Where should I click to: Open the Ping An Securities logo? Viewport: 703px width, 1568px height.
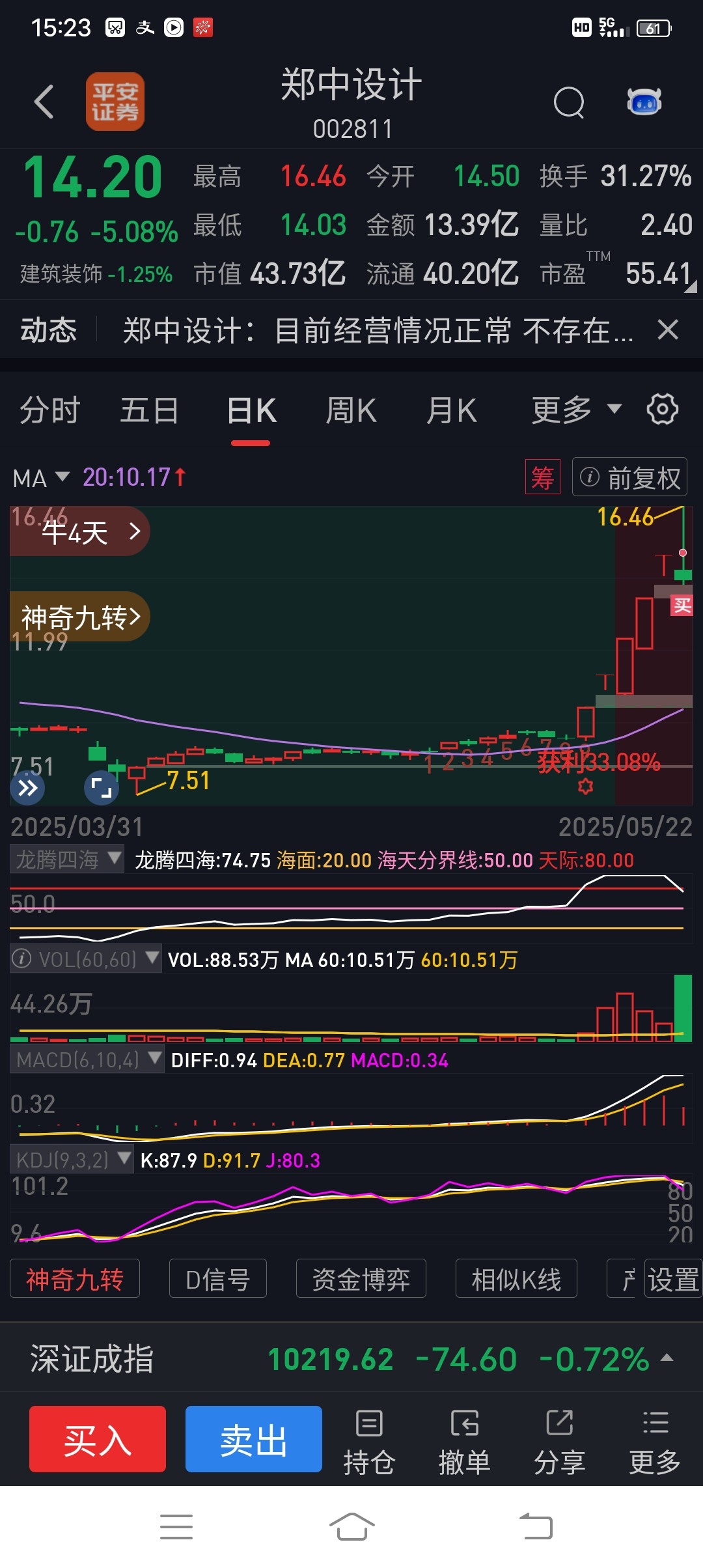click(x=115, y=102)
